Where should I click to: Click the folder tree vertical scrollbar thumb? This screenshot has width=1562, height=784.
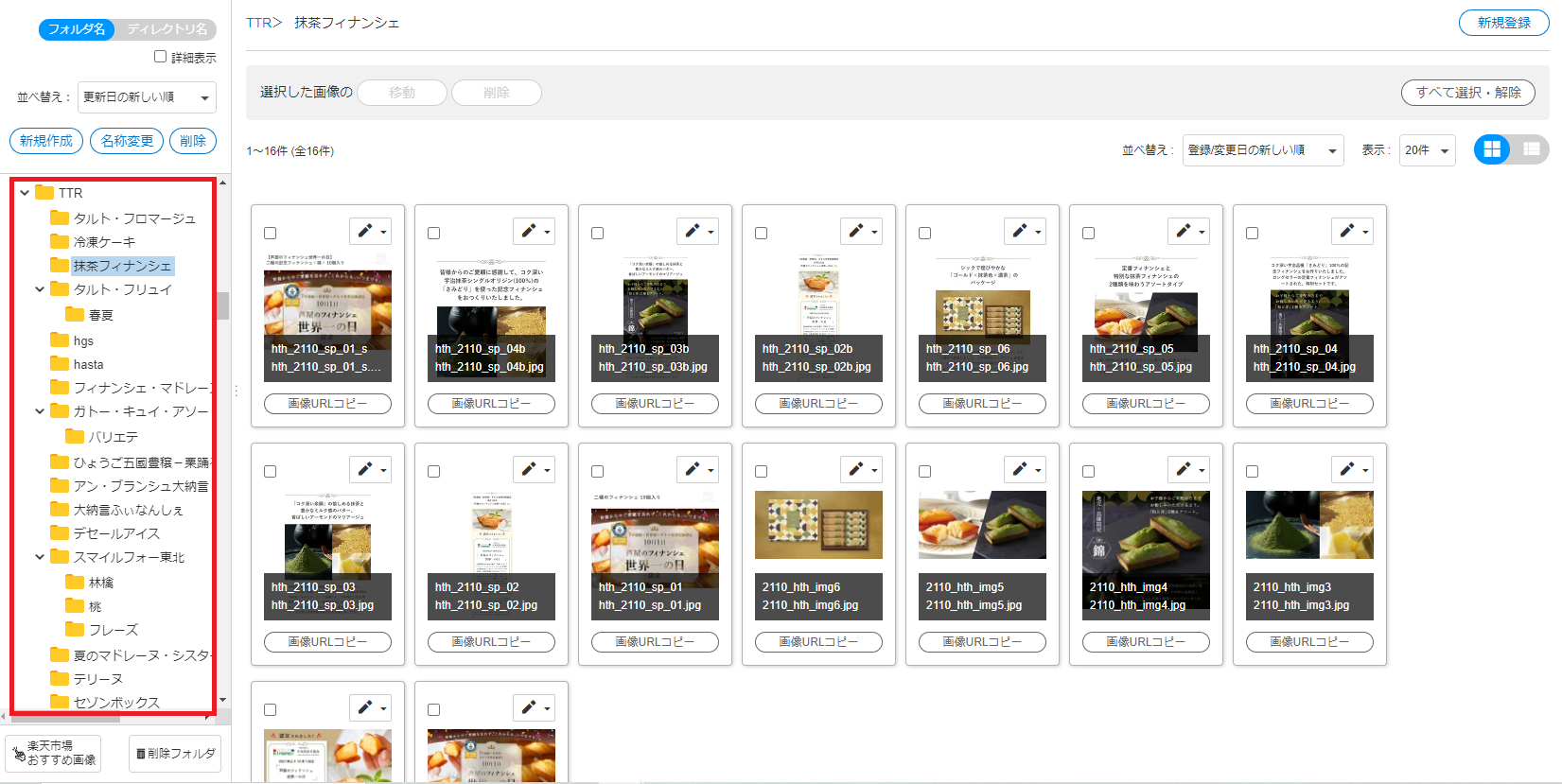pos(223,305)
